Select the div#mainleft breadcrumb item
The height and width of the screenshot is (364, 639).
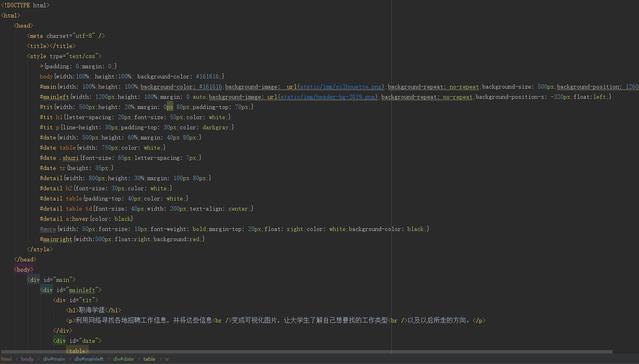coord(89,359)
